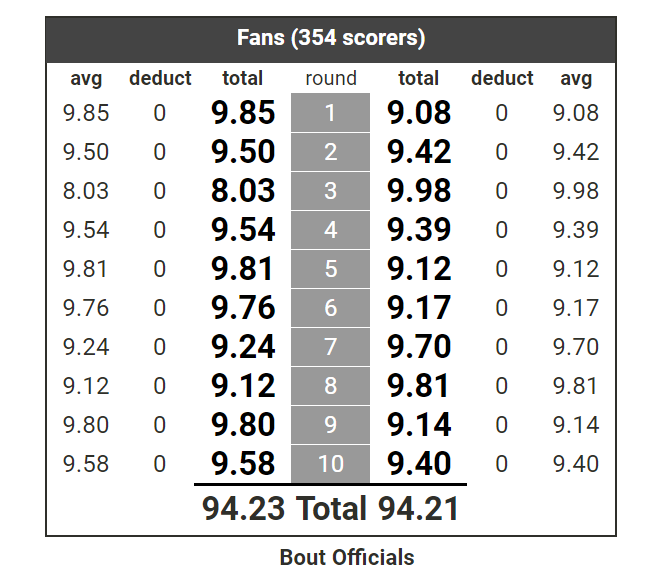Click the 94.23 total score
The image size is (663, 573).
[x=244, y=508]
